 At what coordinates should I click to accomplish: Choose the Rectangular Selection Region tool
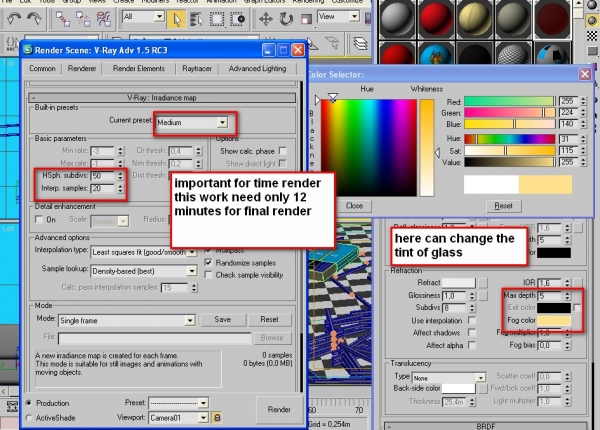pos(217,19)
